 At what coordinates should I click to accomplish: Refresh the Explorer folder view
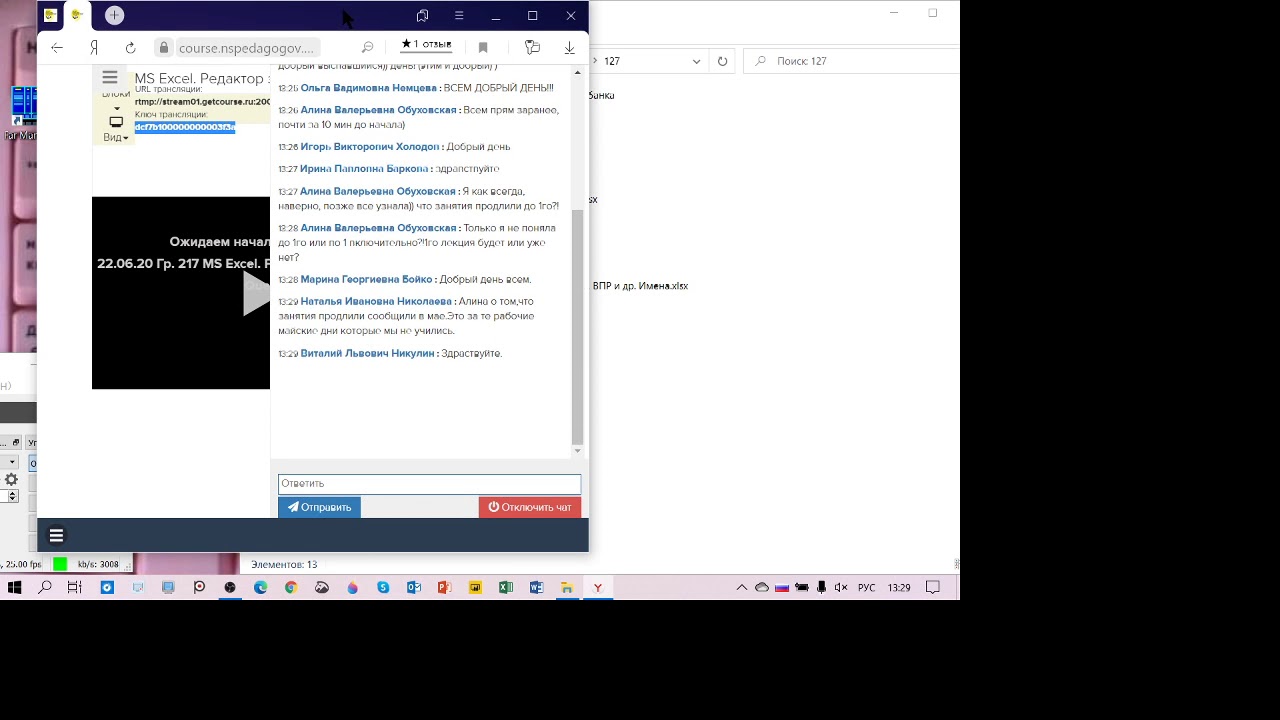tap(722, 61)
